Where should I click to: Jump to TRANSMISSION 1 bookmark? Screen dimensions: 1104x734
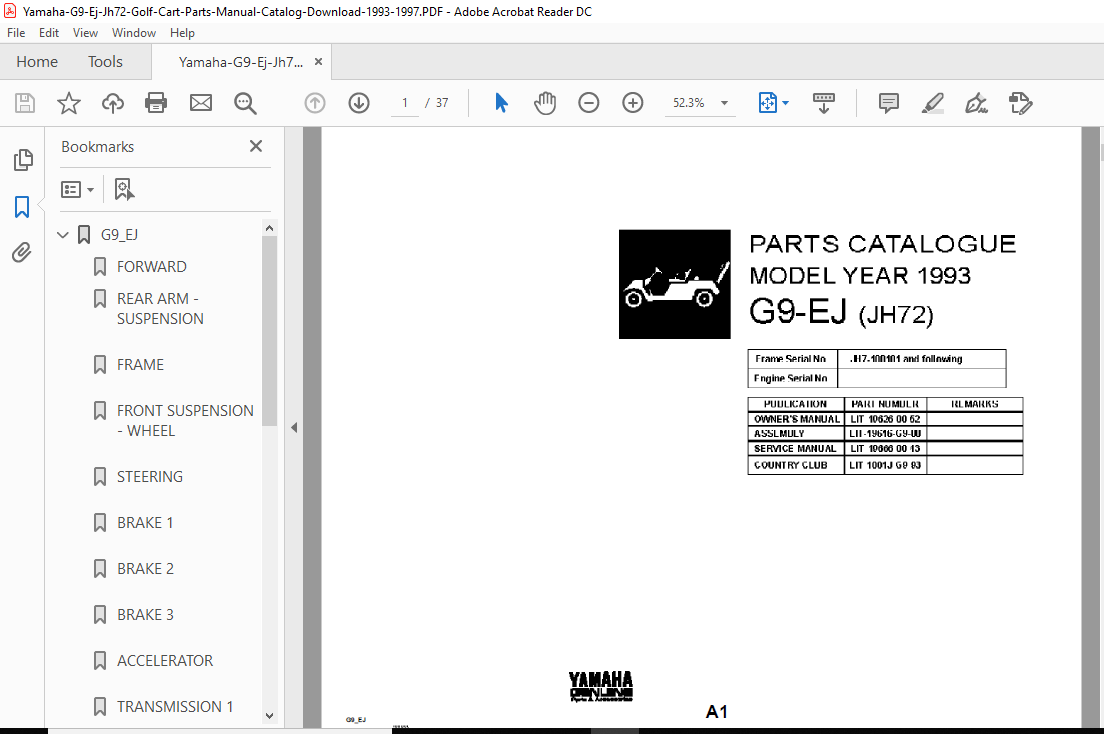click(175, 707)
